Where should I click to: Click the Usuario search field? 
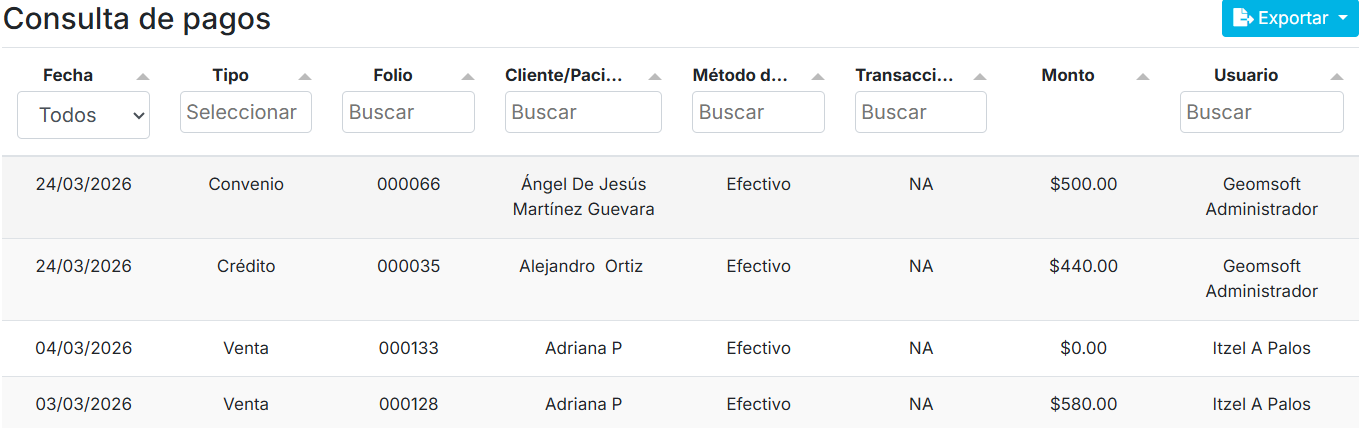pos(1261,112)
